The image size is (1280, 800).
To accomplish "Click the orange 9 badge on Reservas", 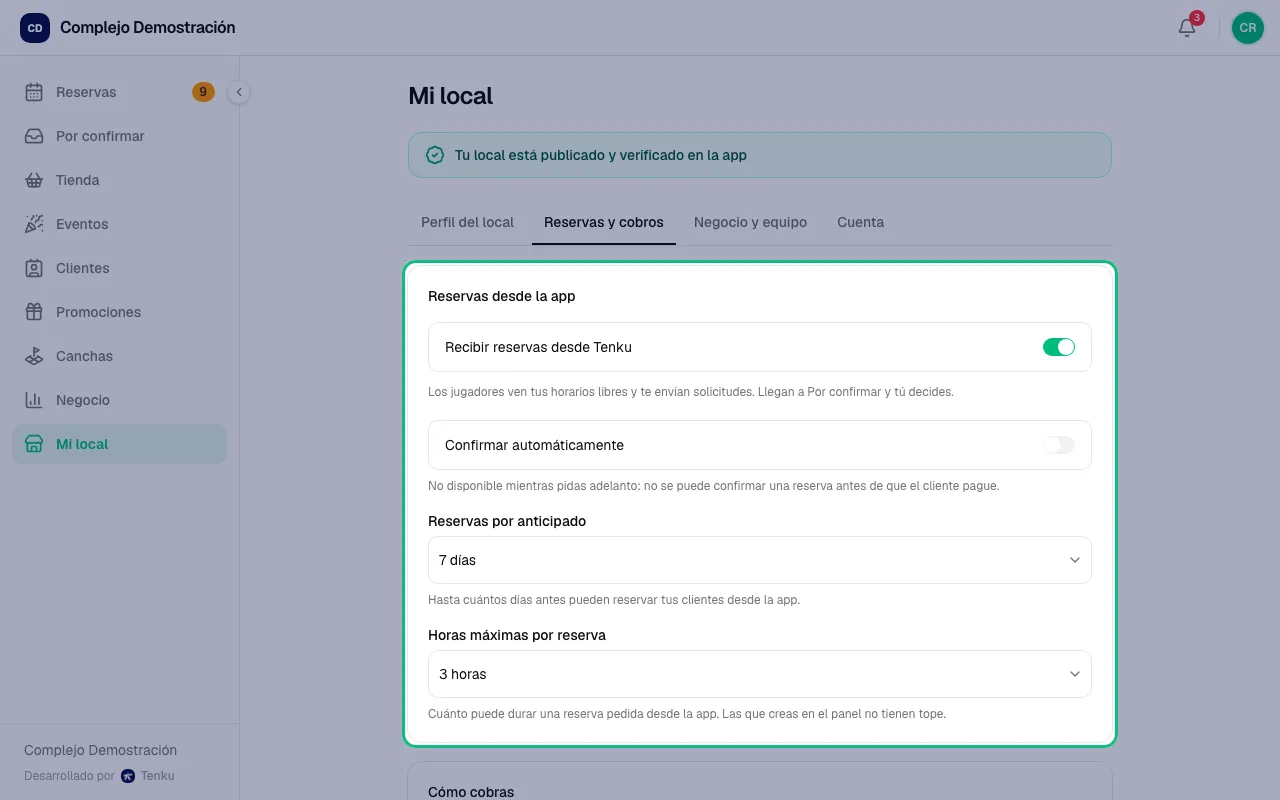I will point(203,92).
